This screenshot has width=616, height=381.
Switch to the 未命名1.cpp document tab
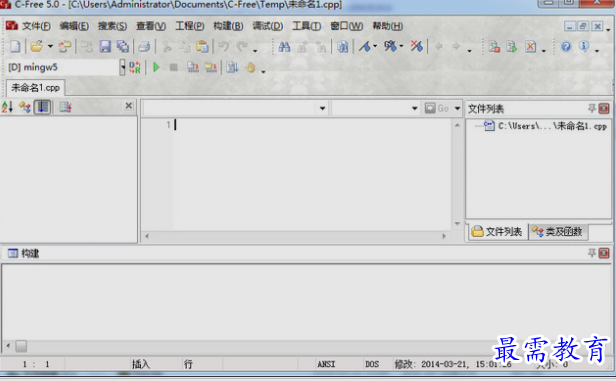[35, 88]
